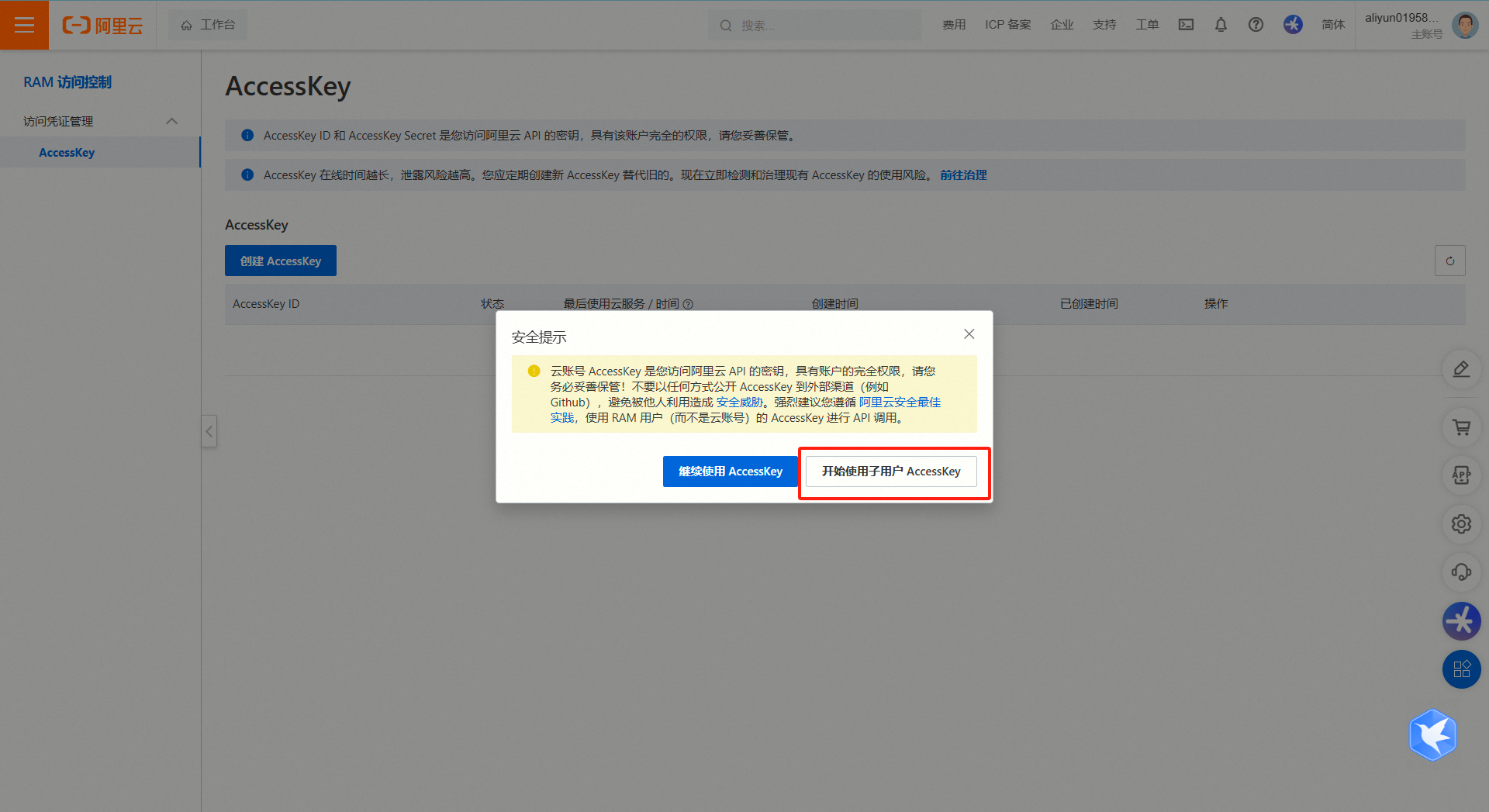Select AccessKey in the sidebar
1489x812 pixels.
click(x=67, y=153)
